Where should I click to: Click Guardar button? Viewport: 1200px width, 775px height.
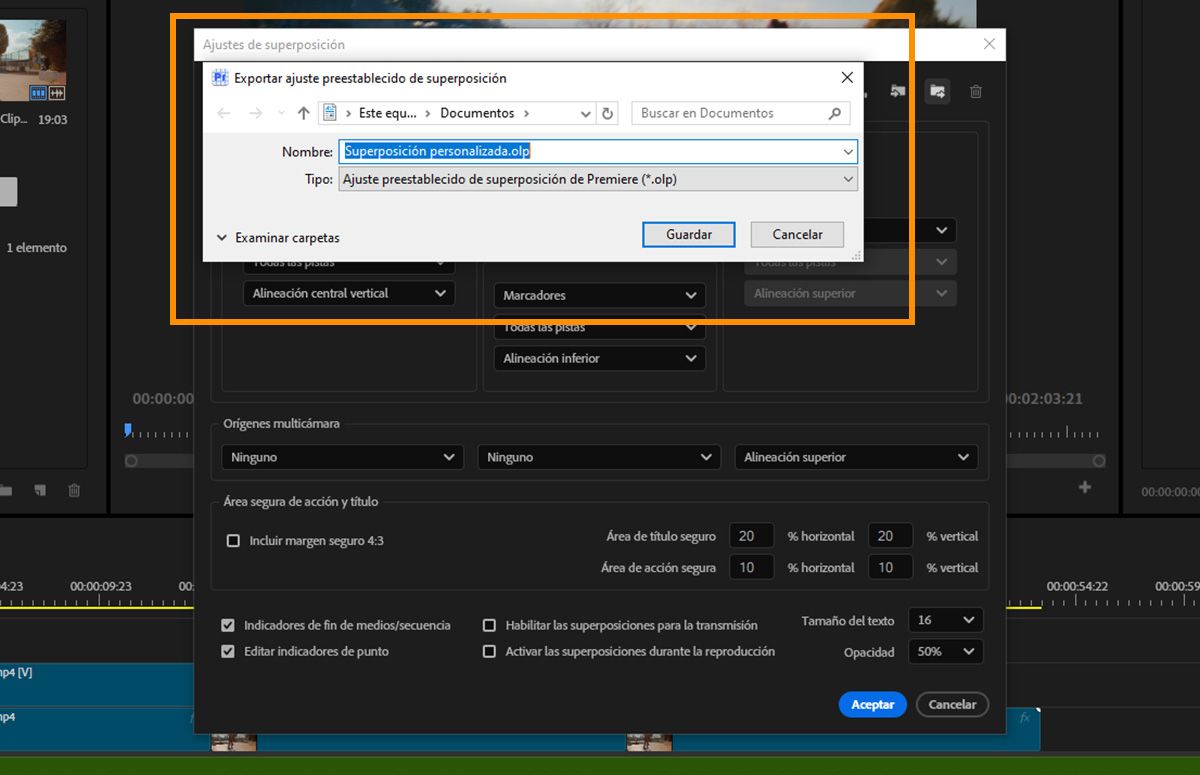[689, 234]
